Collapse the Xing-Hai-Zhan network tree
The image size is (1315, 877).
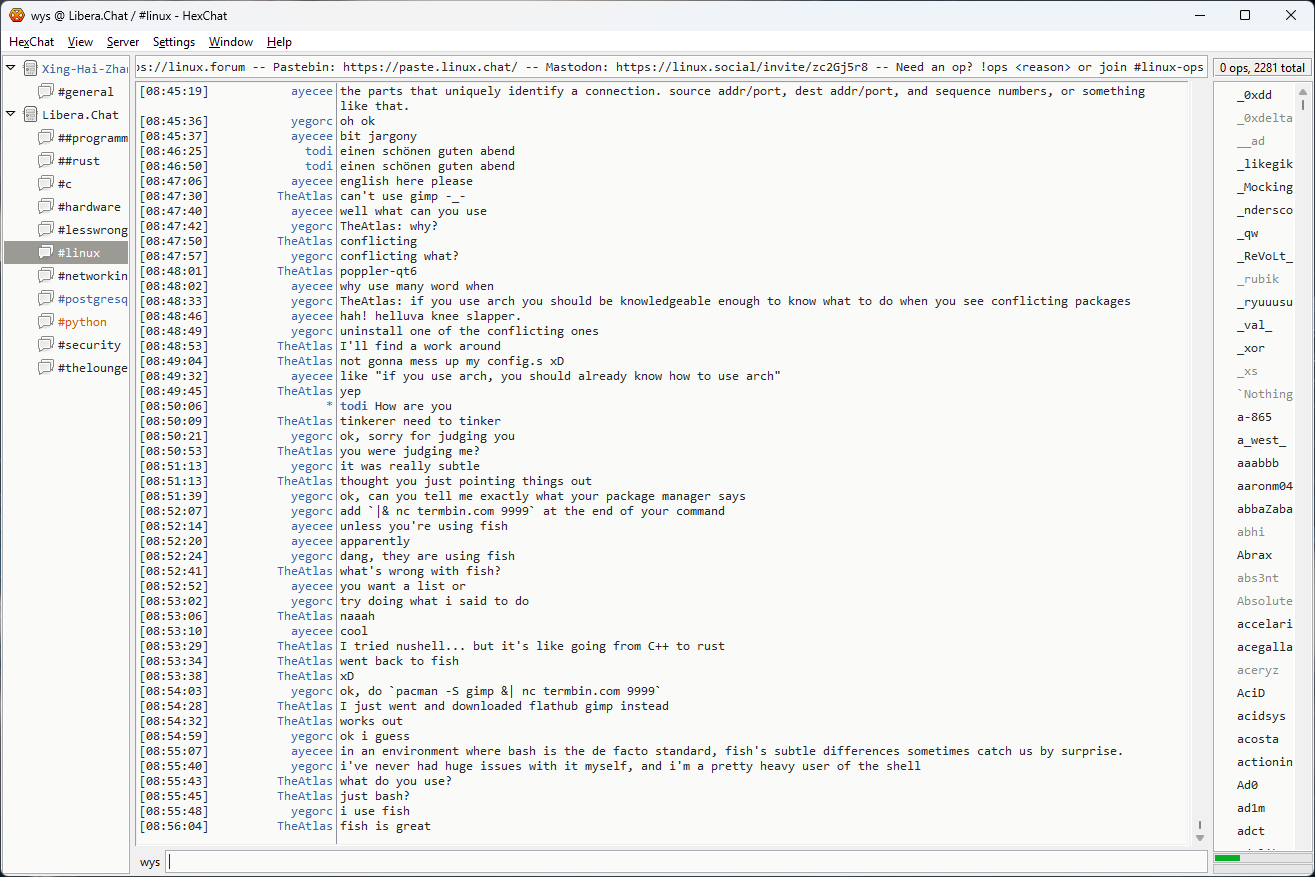[x=11, y=68]
